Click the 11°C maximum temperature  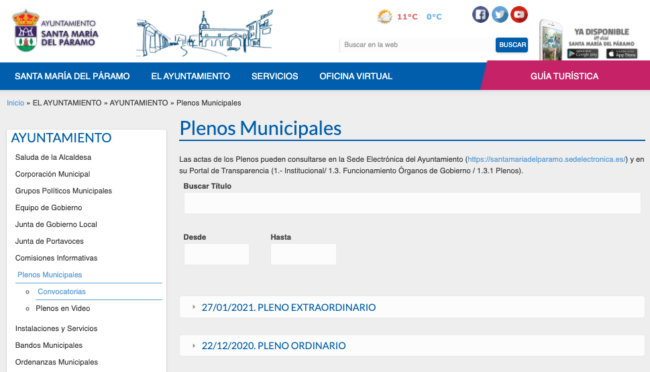(x=407, y=17)
